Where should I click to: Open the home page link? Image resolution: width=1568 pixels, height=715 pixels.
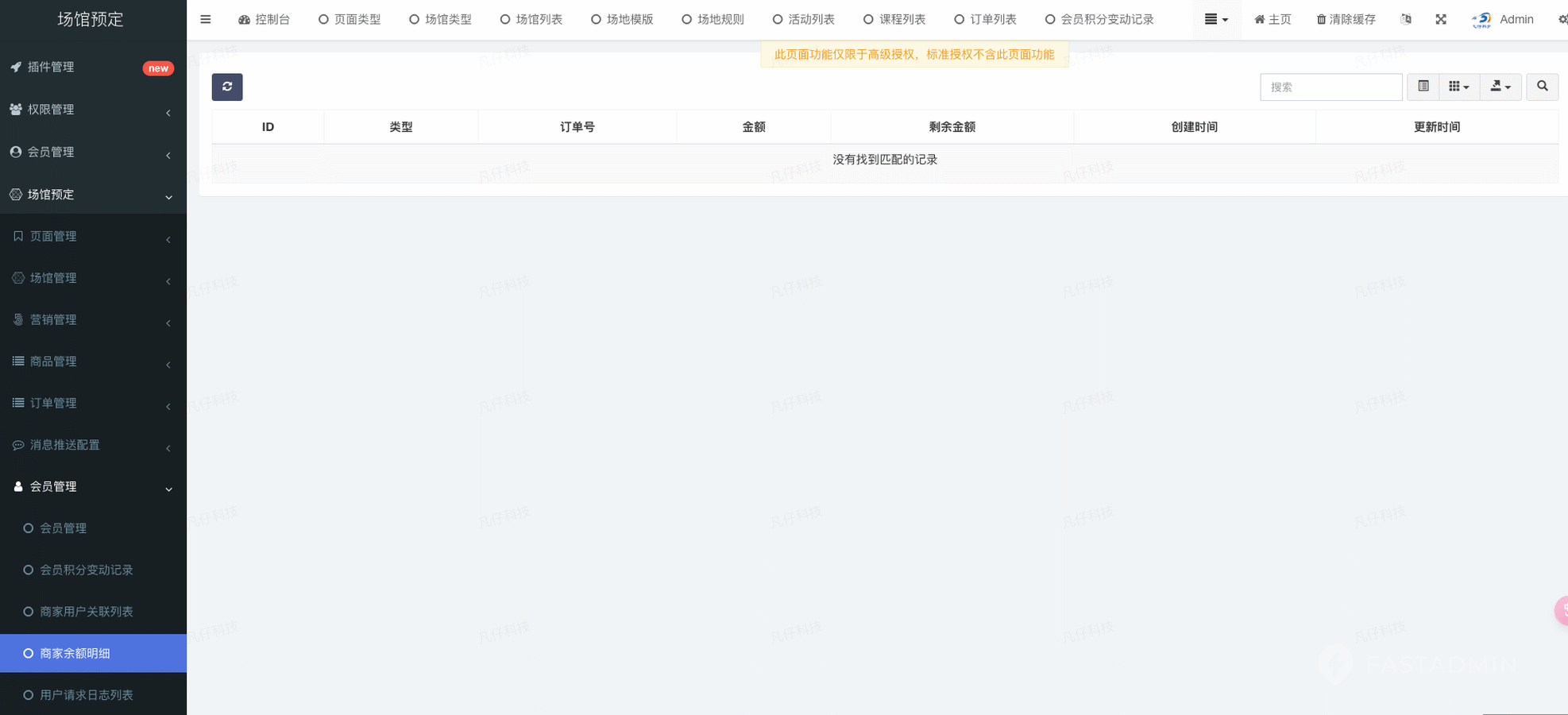(1273, 20)
